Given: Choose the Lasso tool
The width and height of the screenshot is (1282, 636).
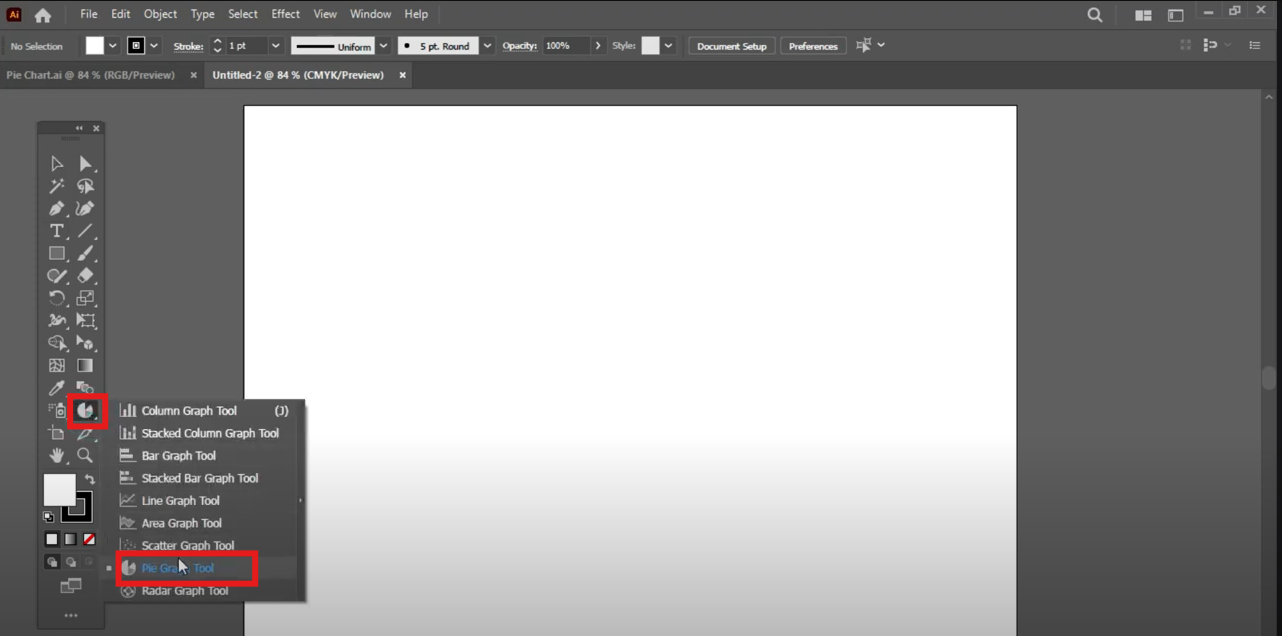Looking at the screenshot, I should point(85,186).
